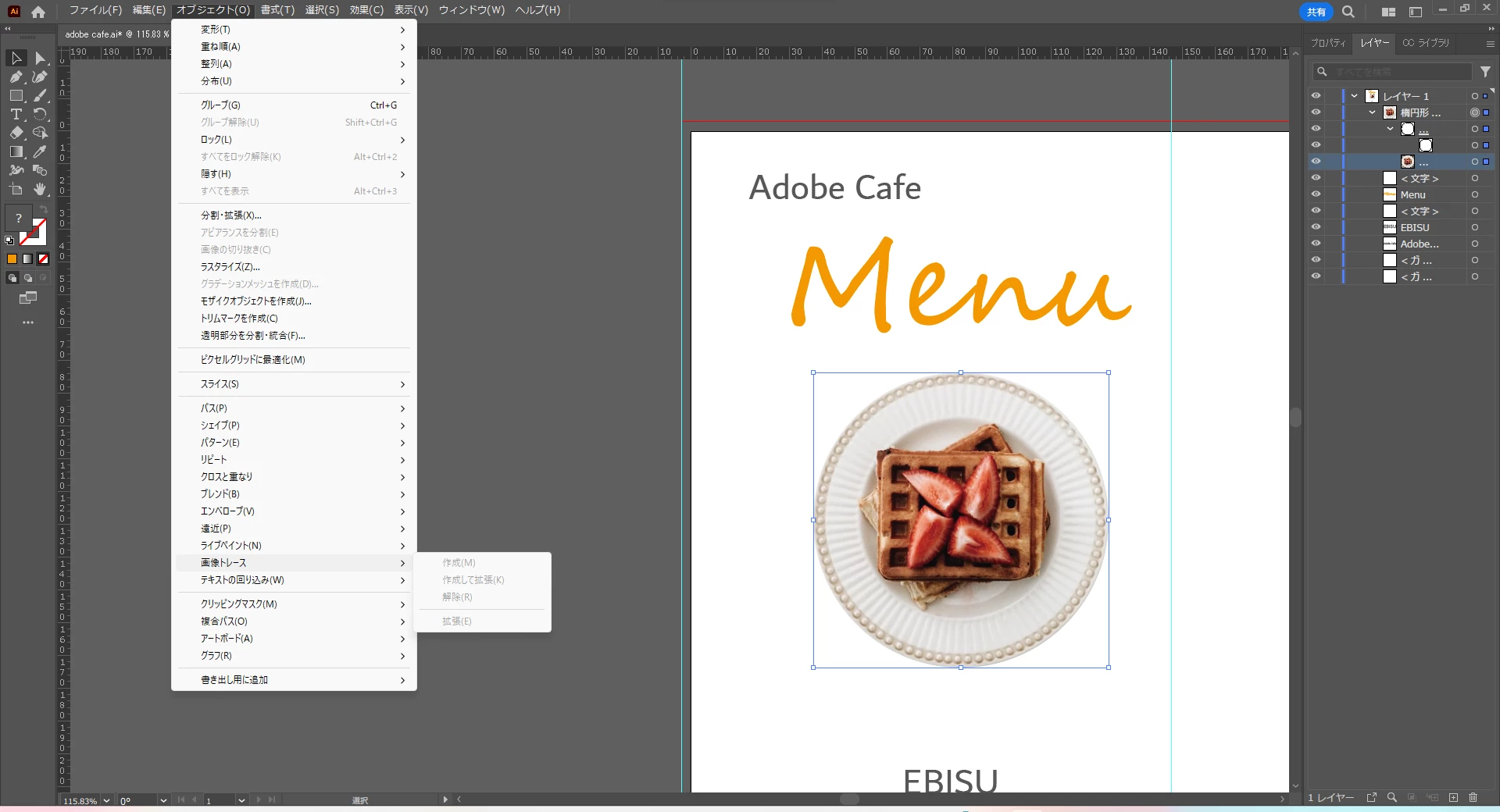This screenshot has width=1500, height=812.
Task: Select the Rotate tool
Action: [40, 115]
